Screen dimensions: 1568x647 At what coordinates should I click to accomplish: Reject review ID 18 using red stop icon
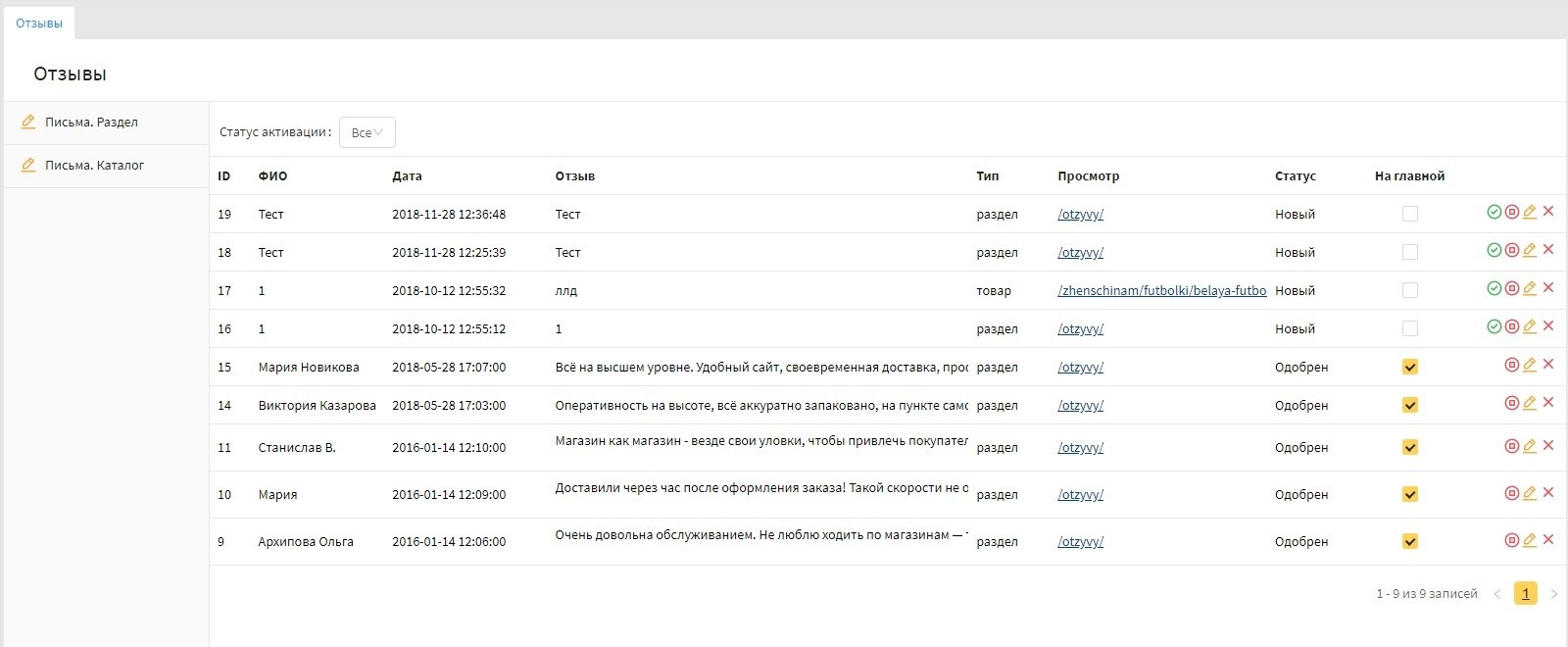click(x=1512, y=250)
